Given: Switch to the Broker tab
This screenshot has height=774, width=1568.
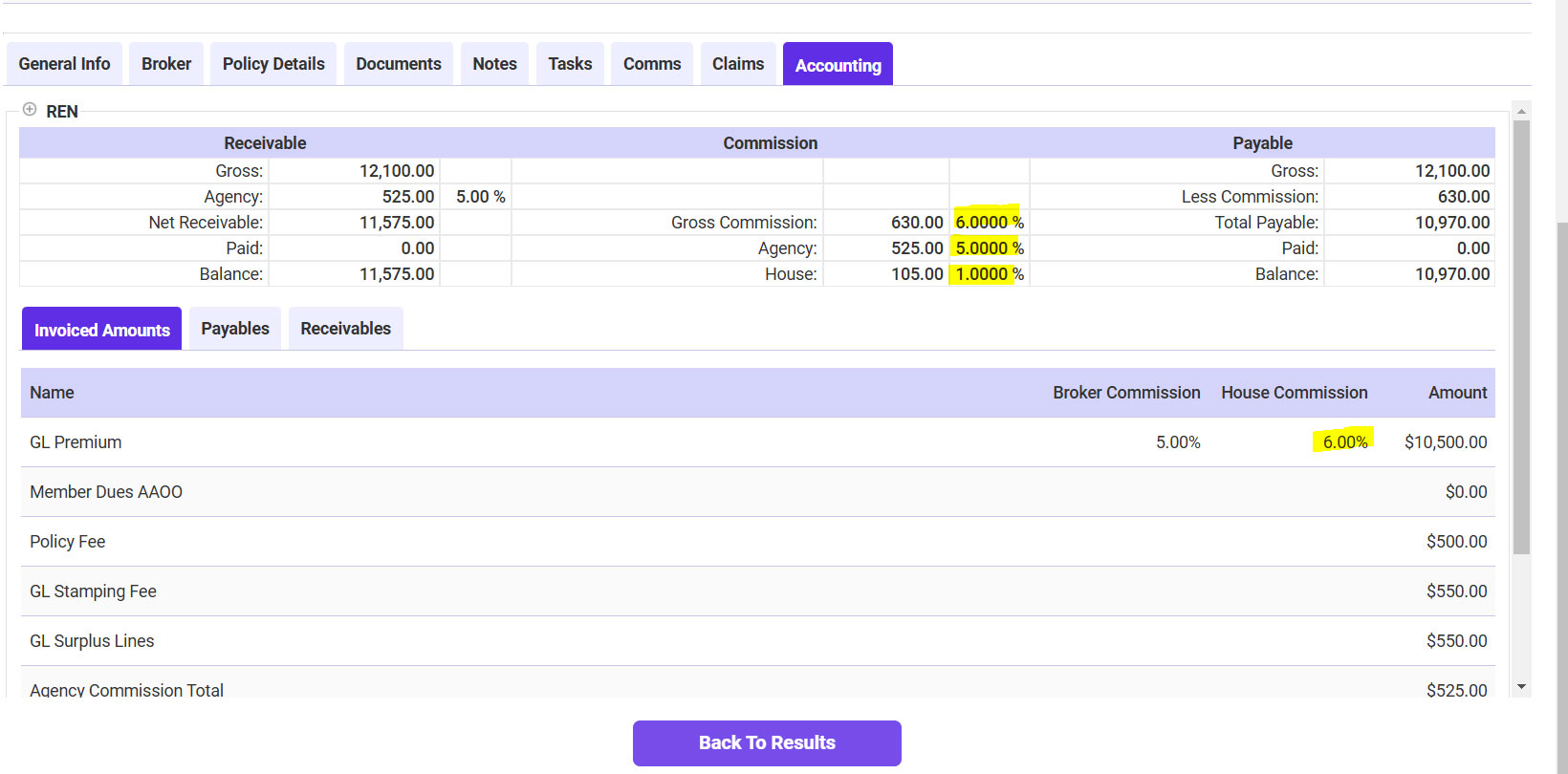Looking at the screenshot, I should click(166, 64).
